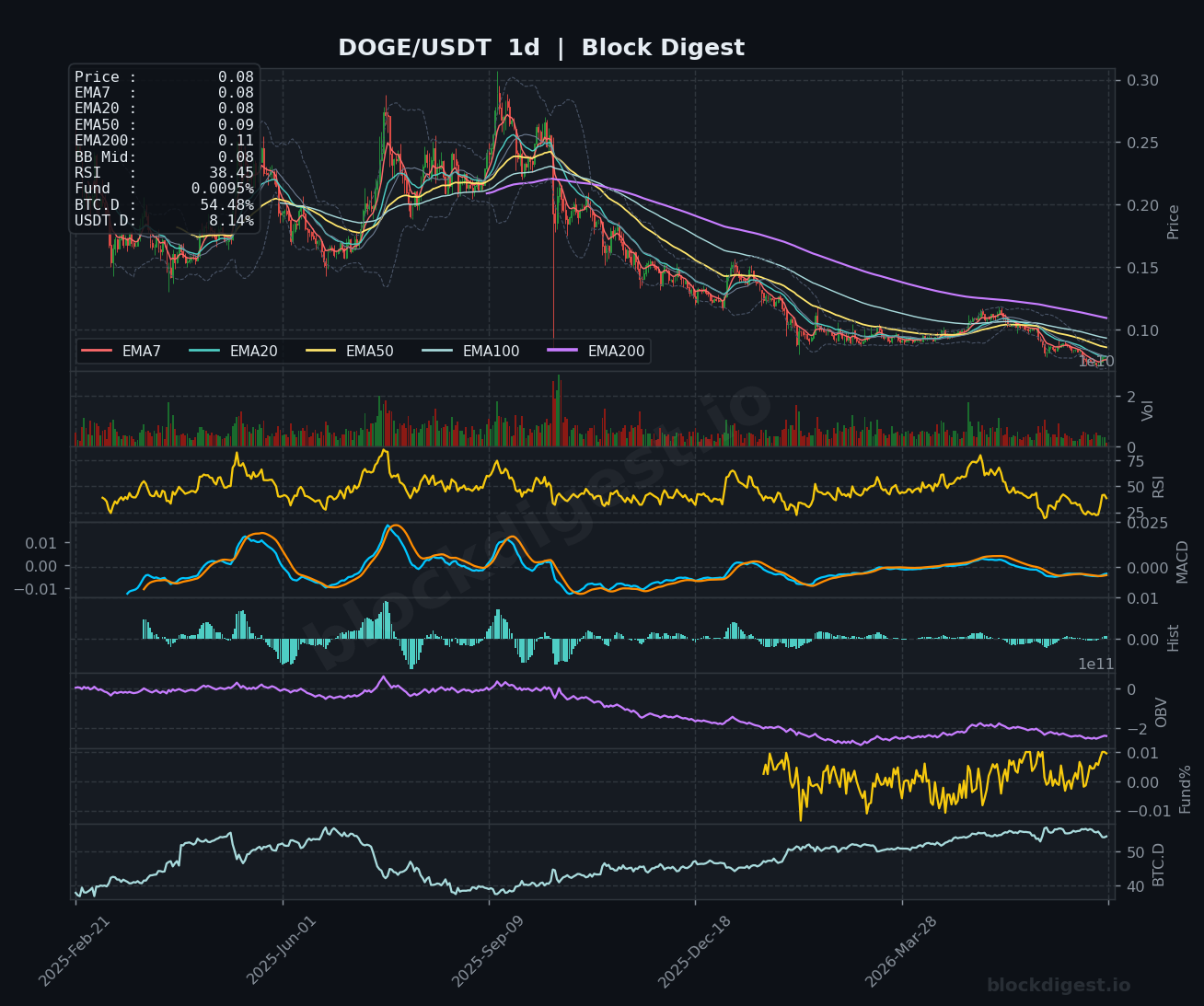Click the 2025-Jun-01 date label
This screenshot has height=1006, width=1204.
[x=281, y=952]
